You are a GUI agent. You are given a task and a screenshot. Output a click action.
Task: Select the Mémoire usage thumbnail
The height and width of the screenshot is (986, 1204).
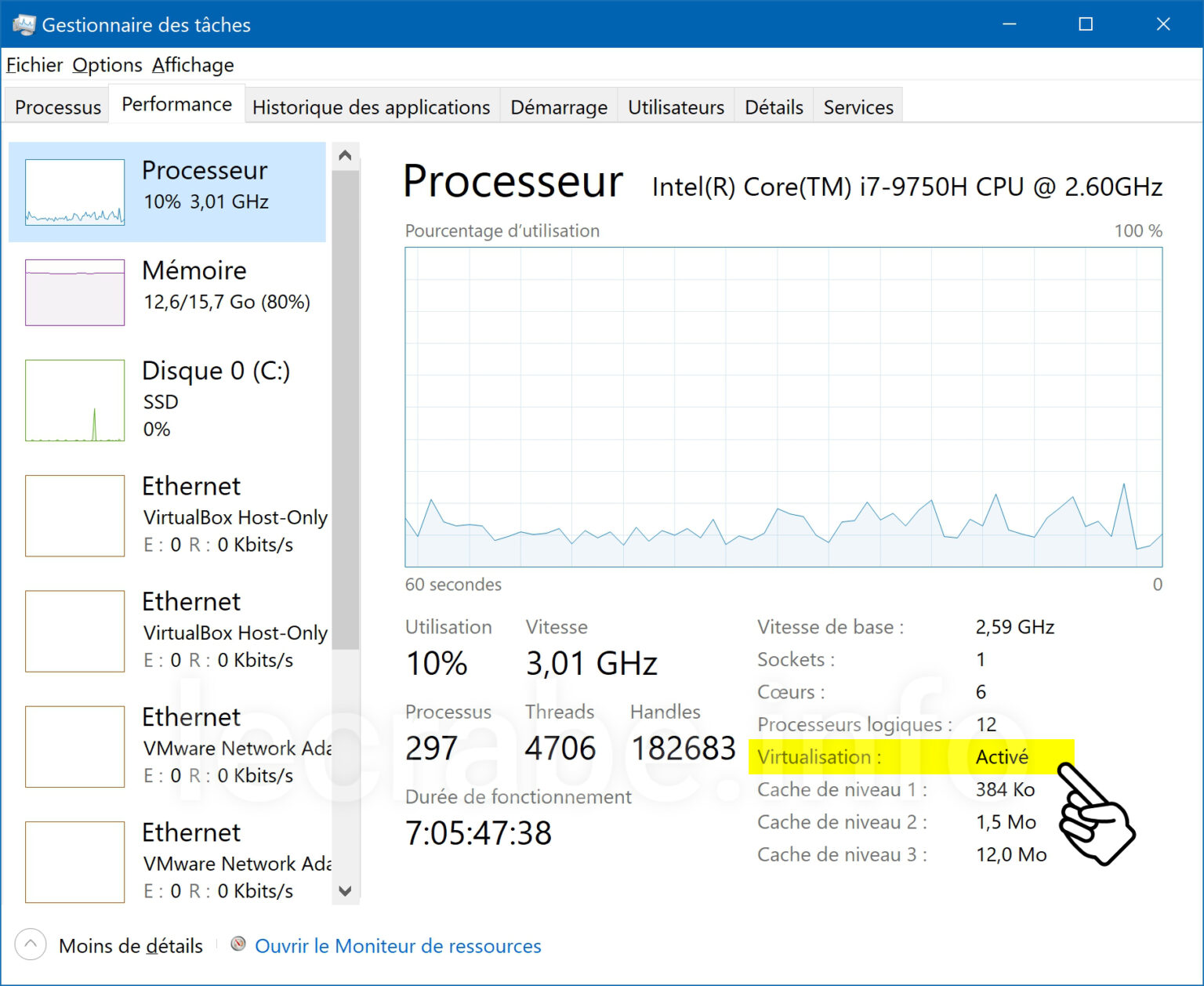pyautogui.click(x=74, y=292)
